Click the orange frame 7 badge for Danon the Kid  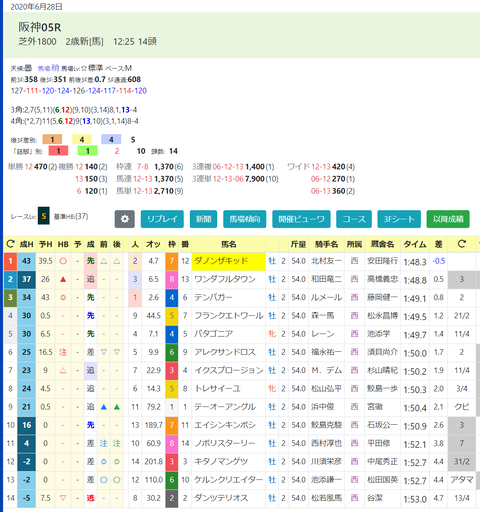click(x=172, y=261)
